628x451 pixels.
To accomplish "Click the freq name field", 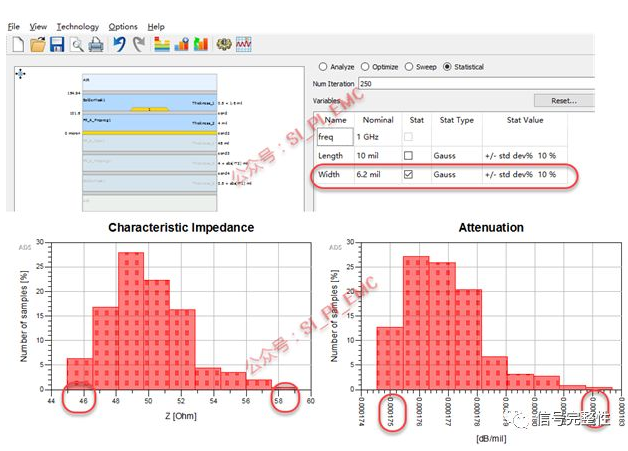I will (335, 137).
